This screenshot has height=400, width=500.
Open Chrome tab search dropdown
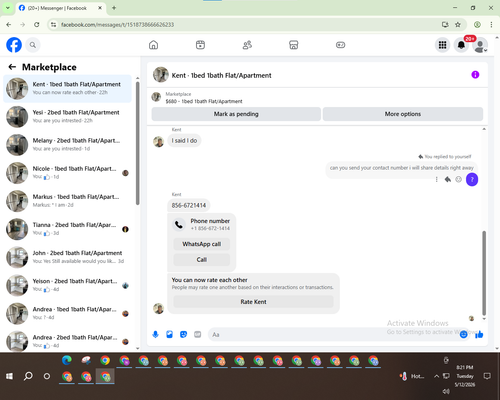(8, 8)
